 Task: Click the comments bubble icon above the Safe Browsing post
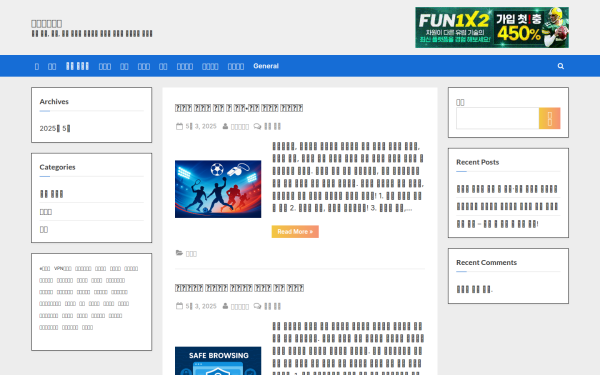point(258,306)
